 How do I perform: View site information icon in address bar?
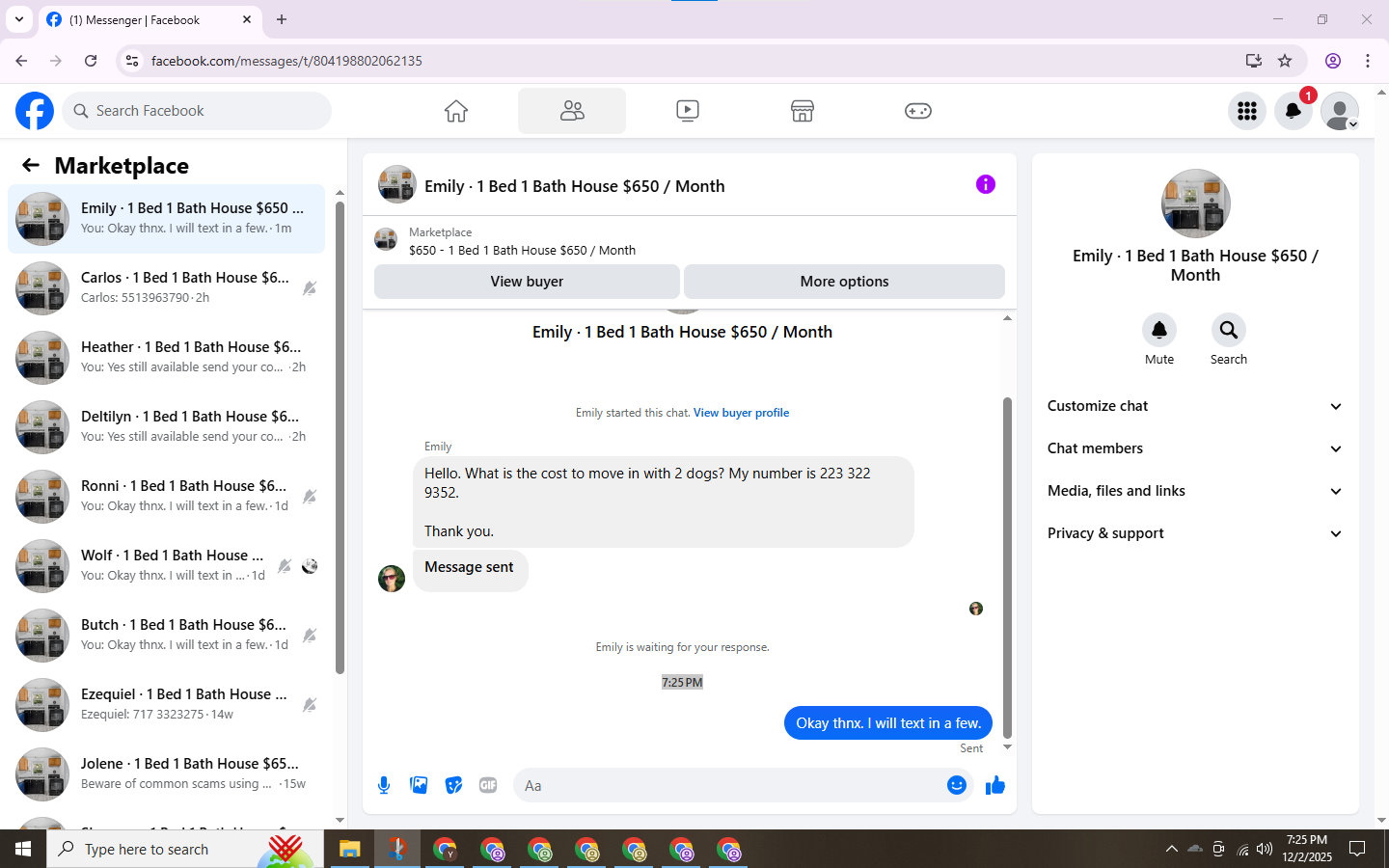(x=132, y=61)
